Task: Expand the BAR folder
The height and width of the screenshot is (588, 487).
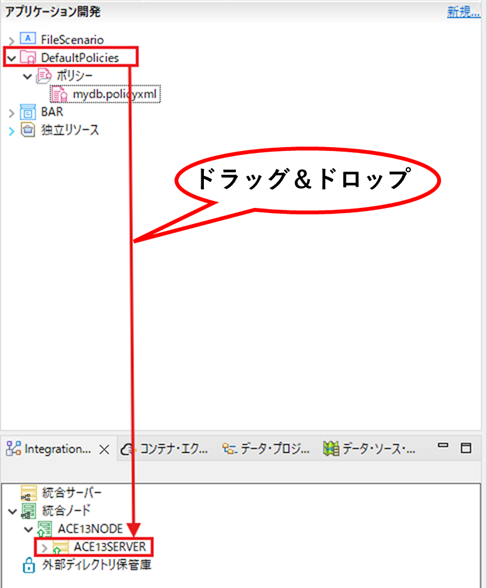Action: click(x=11, y=113)
